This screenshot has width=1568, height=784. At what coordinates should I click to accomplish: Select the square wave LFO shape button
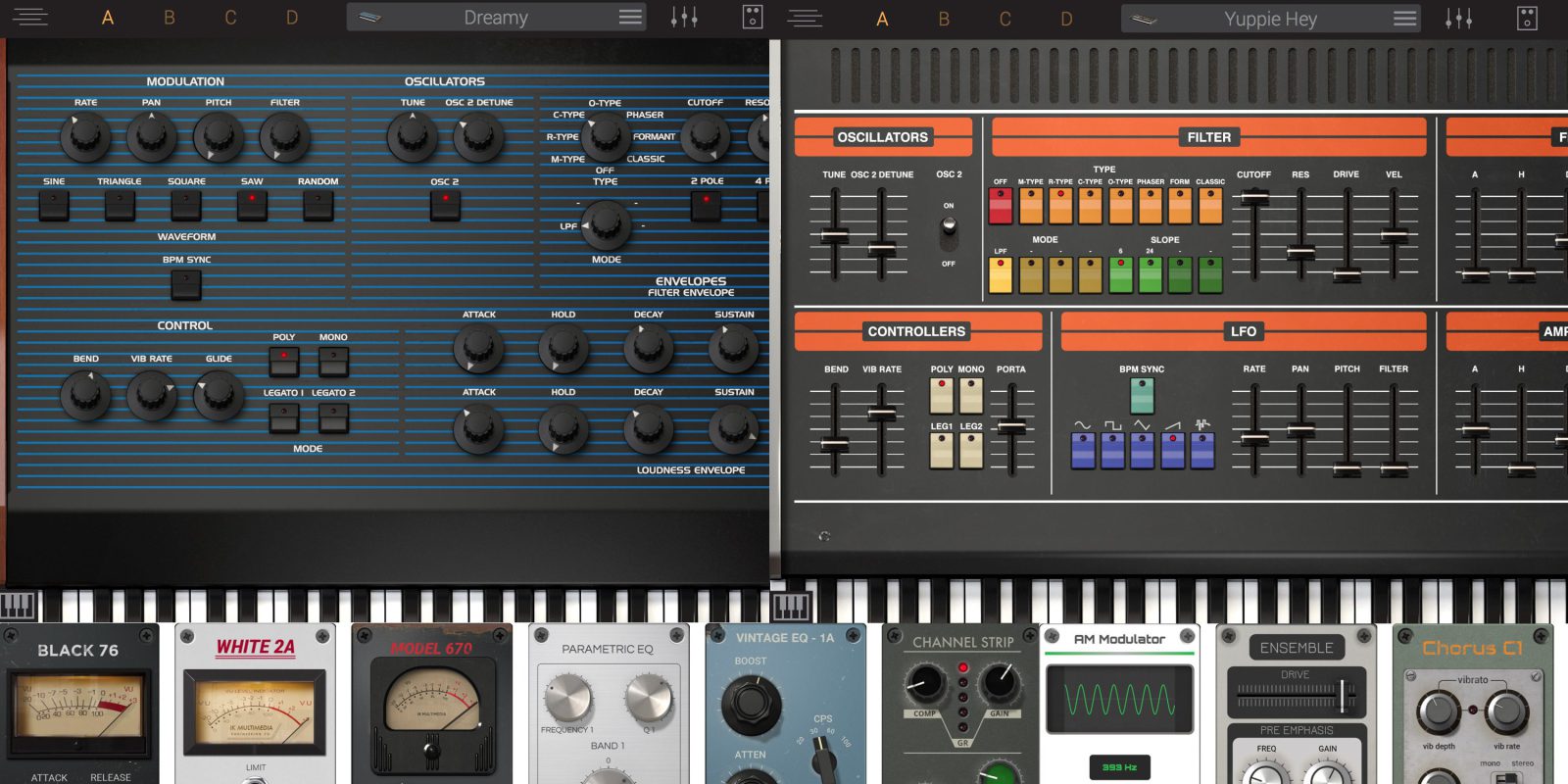coord(1112,449)
